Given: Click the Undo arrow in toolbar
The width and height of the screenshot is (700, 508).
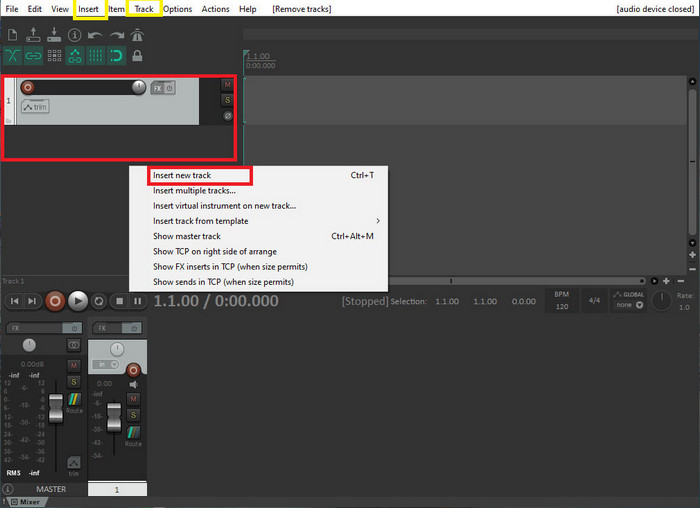Looking at the screenshot, I should [x=95, y=35].
